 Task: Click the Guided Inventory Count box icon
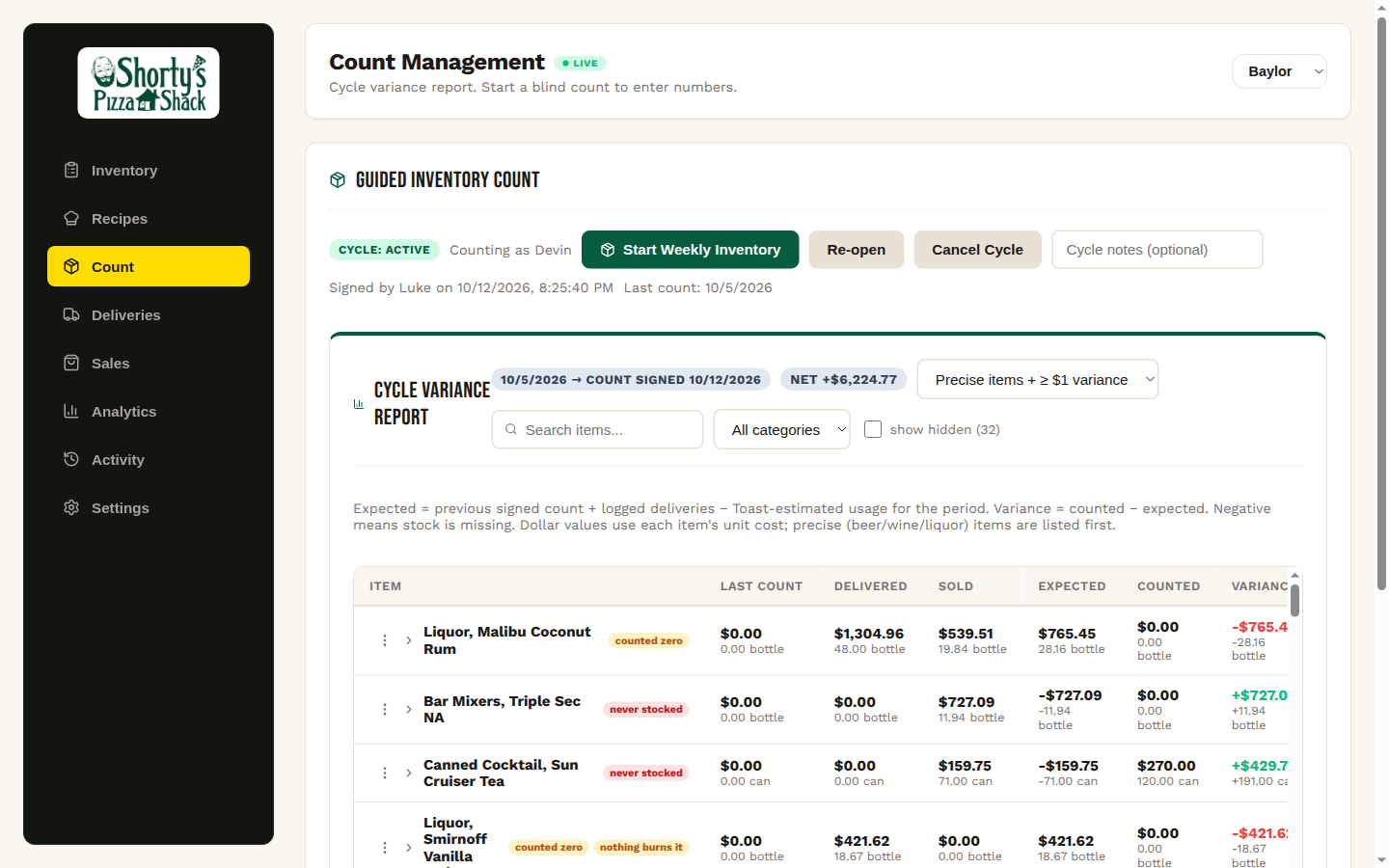[x=338, y=180]
